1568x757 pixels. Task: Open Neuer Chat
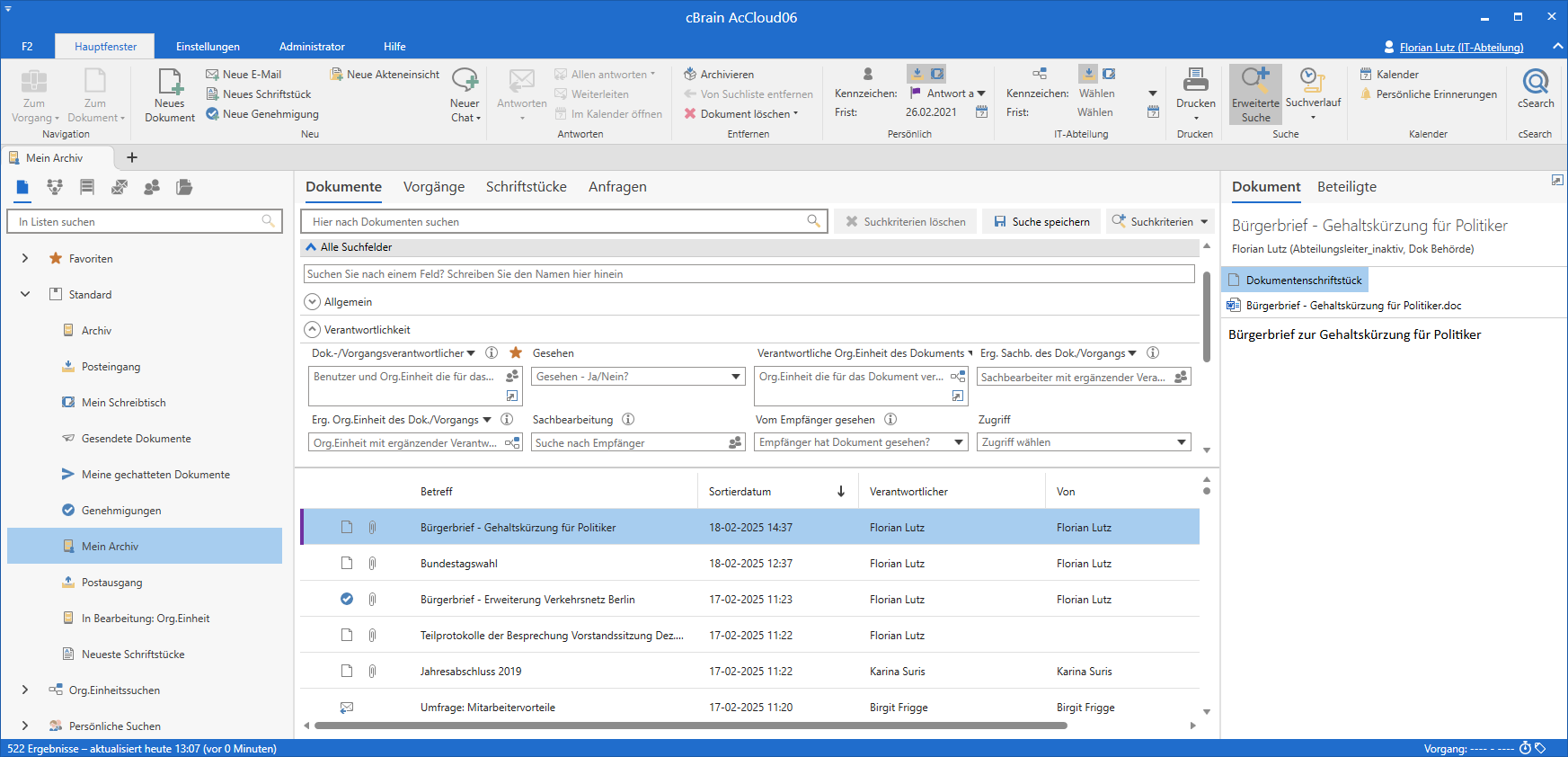465,83
